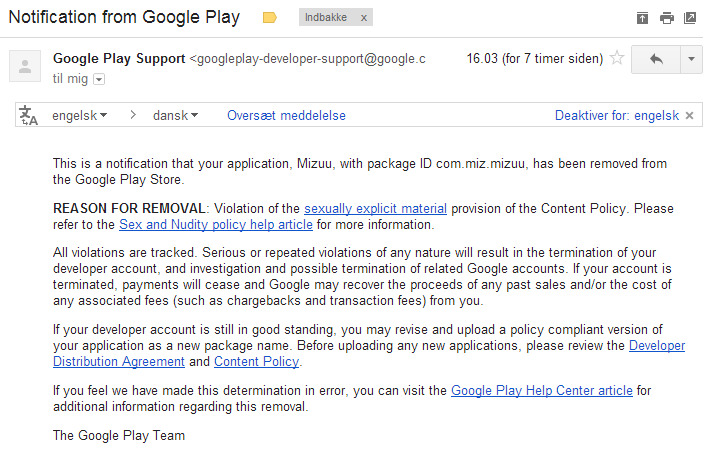Open email in new window icon
Image resolution: width=710 pixels, height=460 pixels.
pyautogui.click(x=690, y=18)
